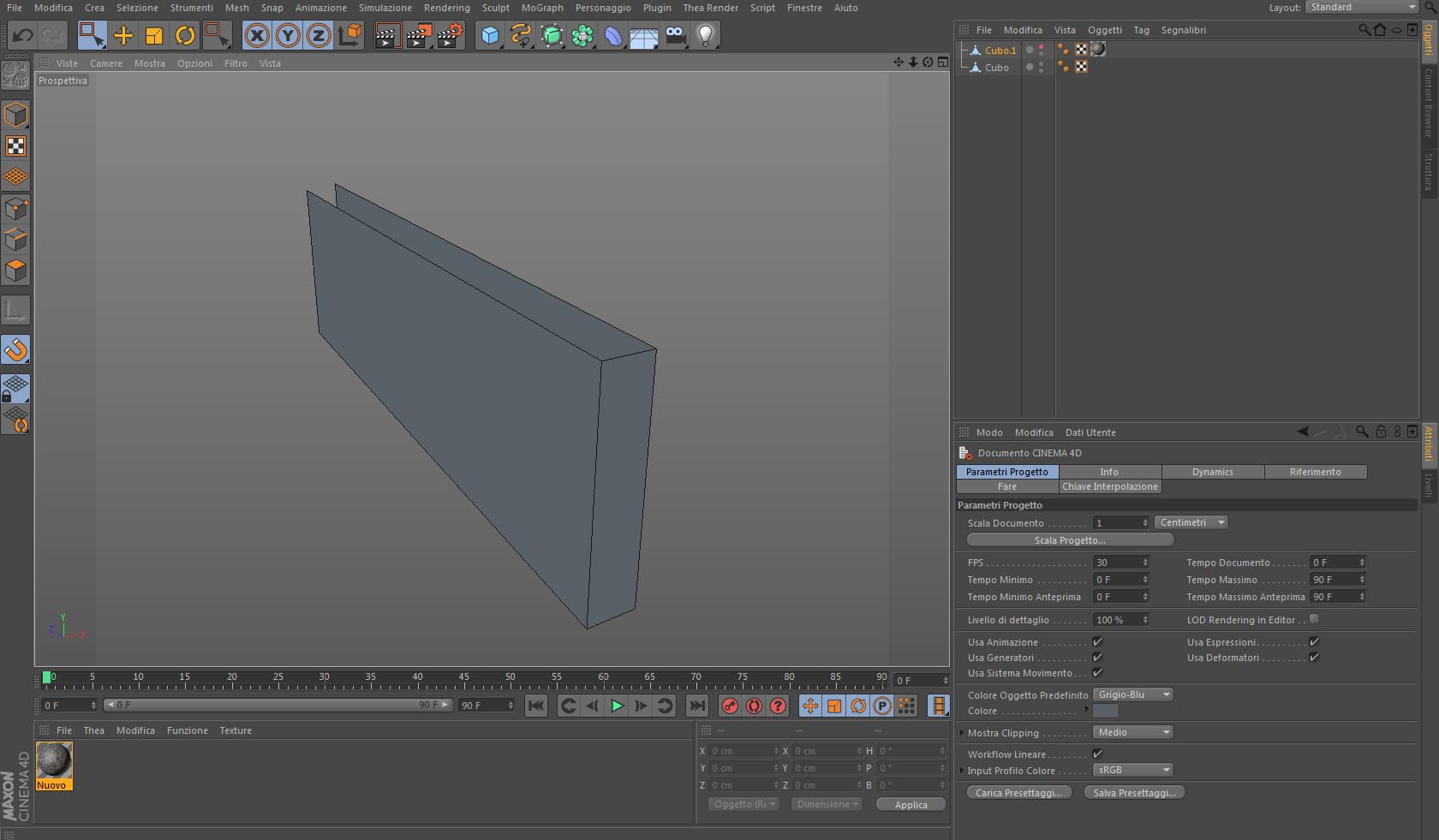Image resolution: width=1439 pixels, height=840 pixels.
Task: Click the Scale tool icon
Action: click(x=154, y=36)
